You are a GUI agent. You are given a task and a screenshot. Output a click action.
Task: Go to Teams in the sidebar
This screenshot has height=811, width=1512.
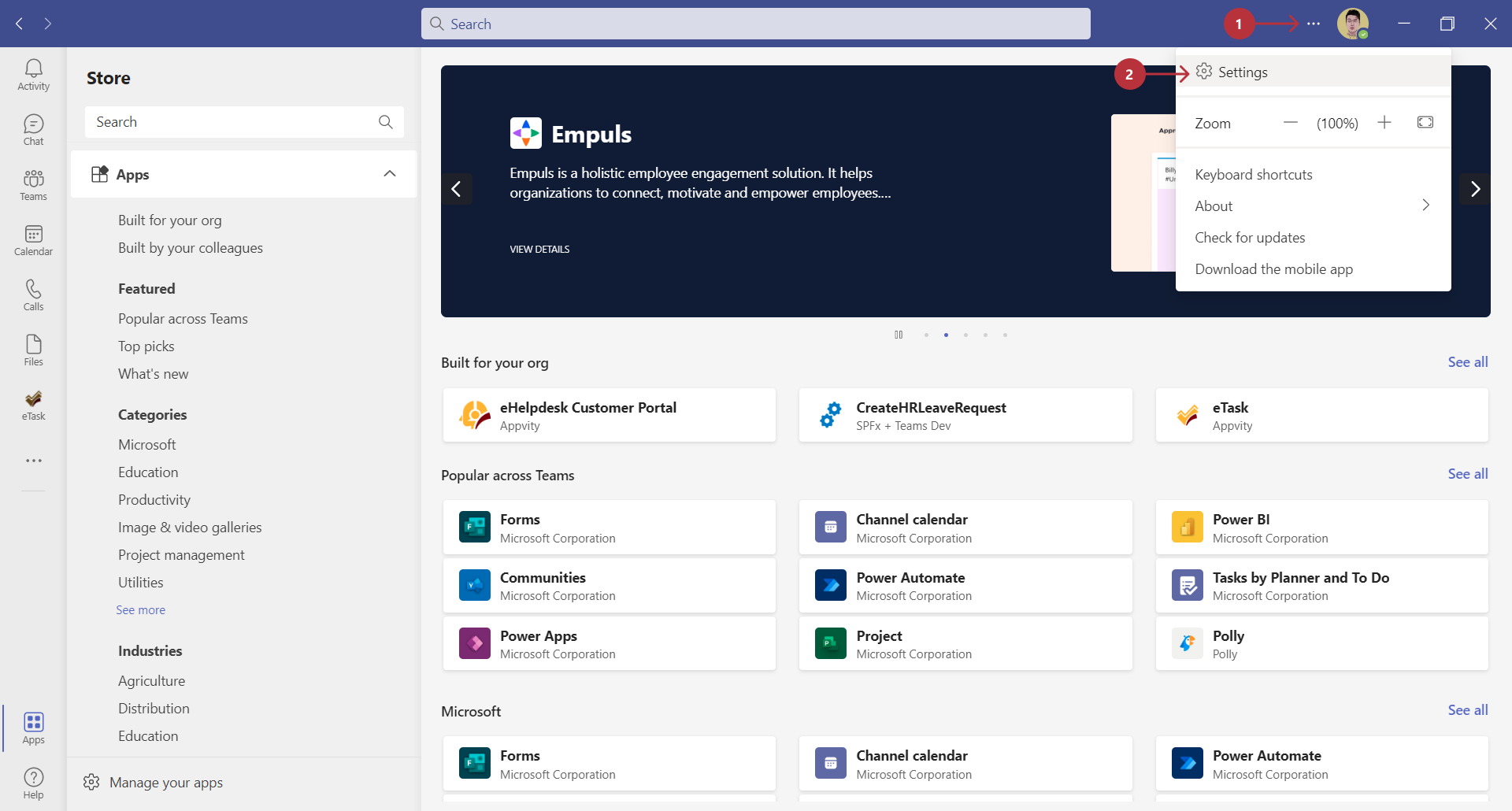pos(33,185)
